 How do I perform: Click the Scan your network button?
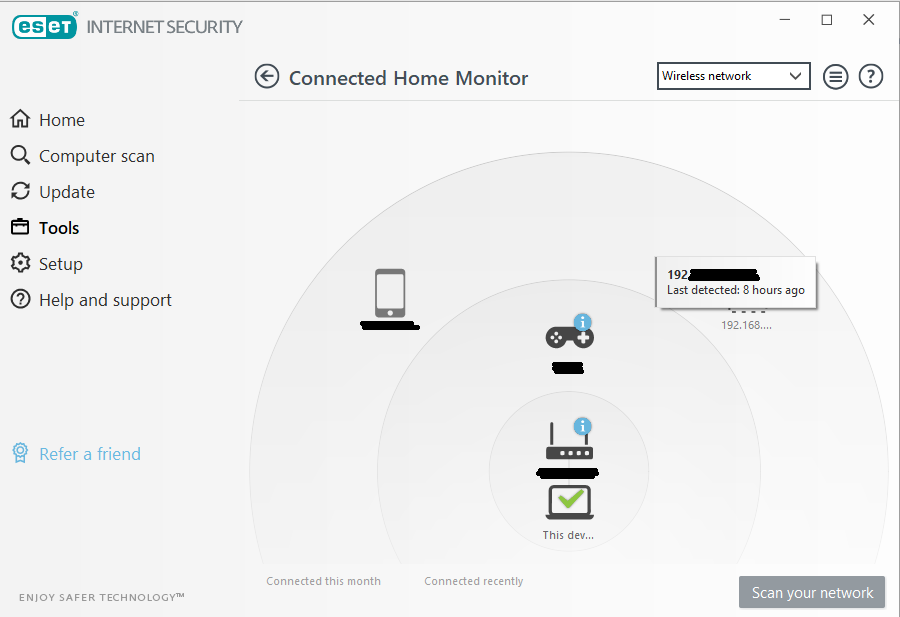812,592
